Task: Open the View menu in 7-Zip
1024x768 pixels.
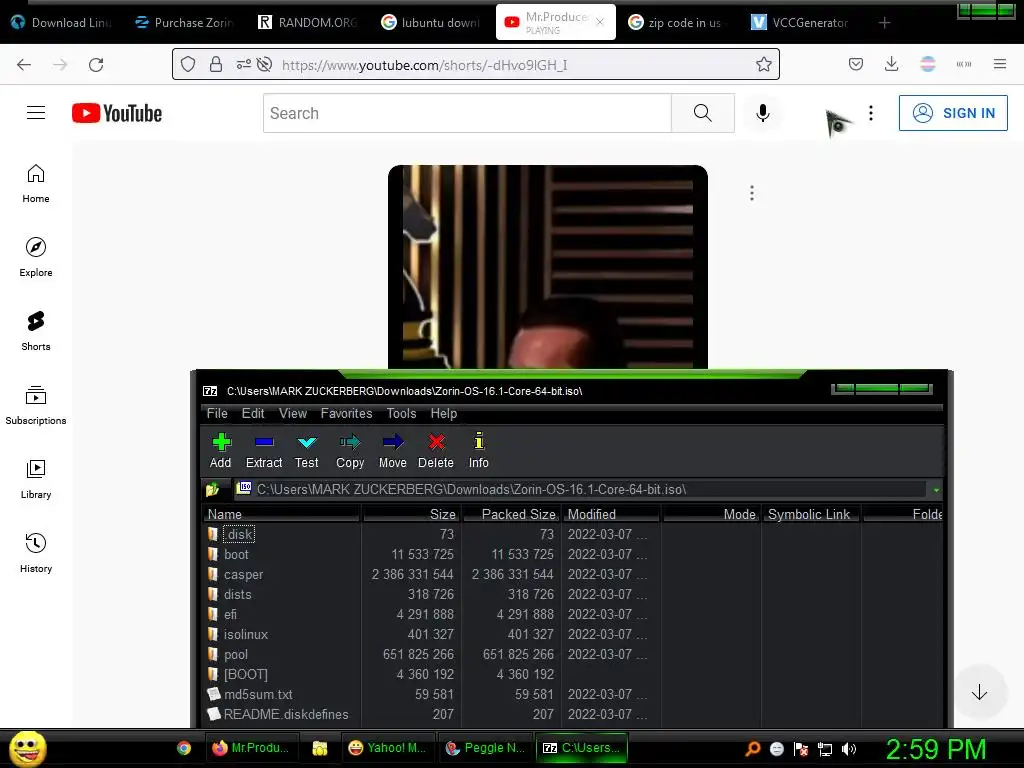Action: coord(293,413)
